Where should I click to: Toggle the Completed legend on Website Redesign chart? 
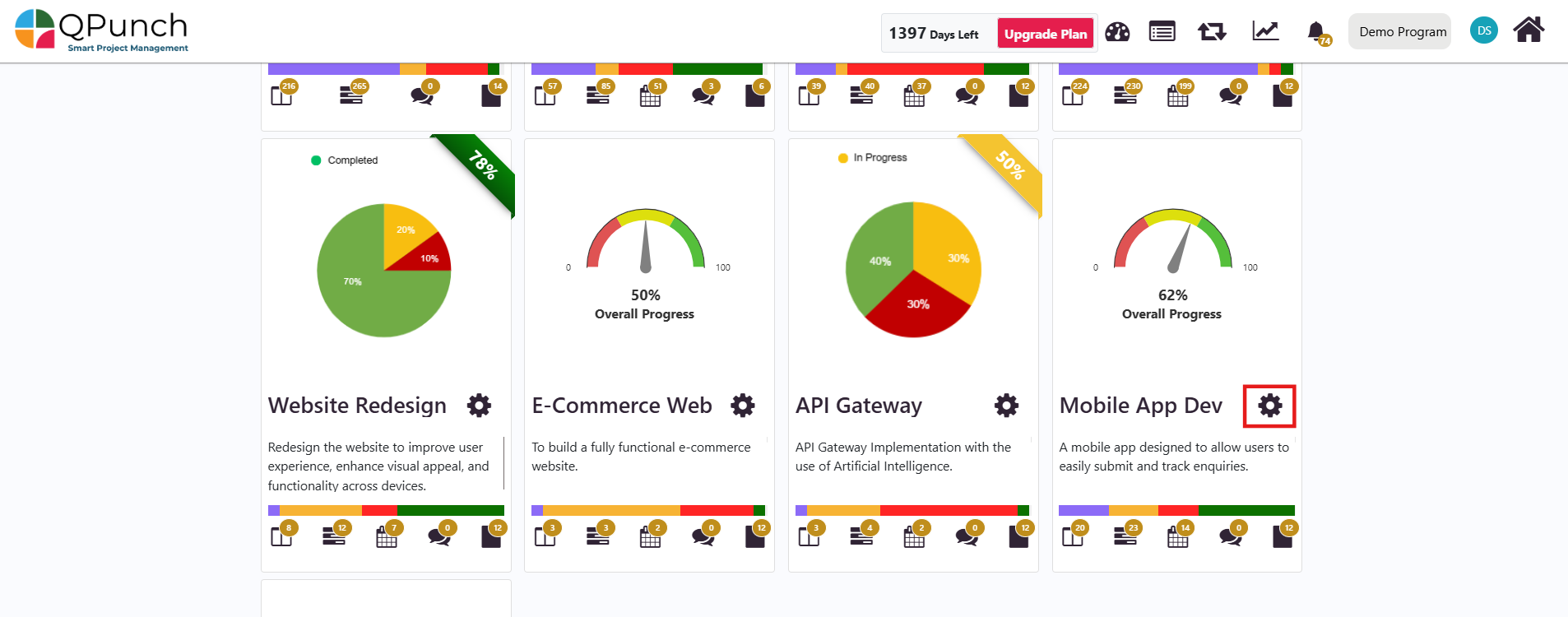pyautogui.click(x=344, y=160)
